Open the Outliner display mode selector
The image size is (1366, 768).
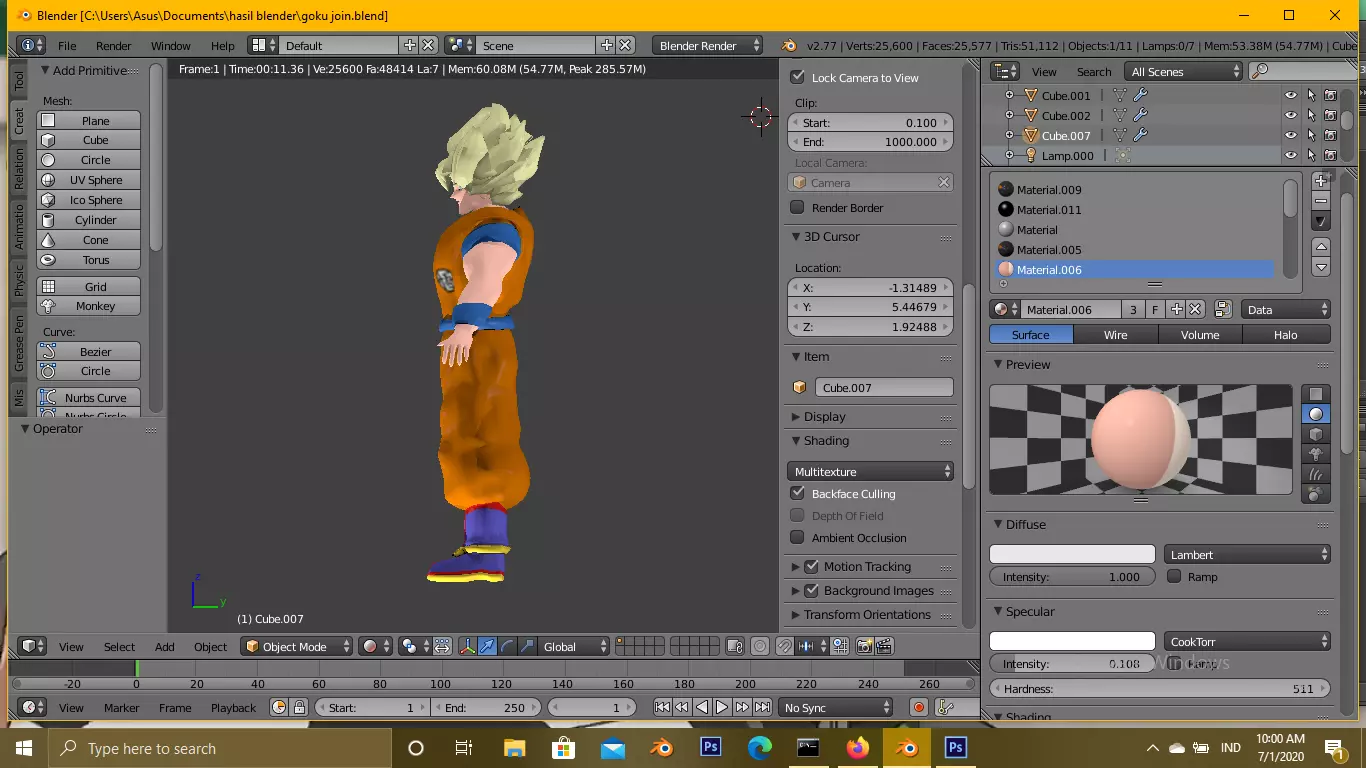pos(1184,71)
